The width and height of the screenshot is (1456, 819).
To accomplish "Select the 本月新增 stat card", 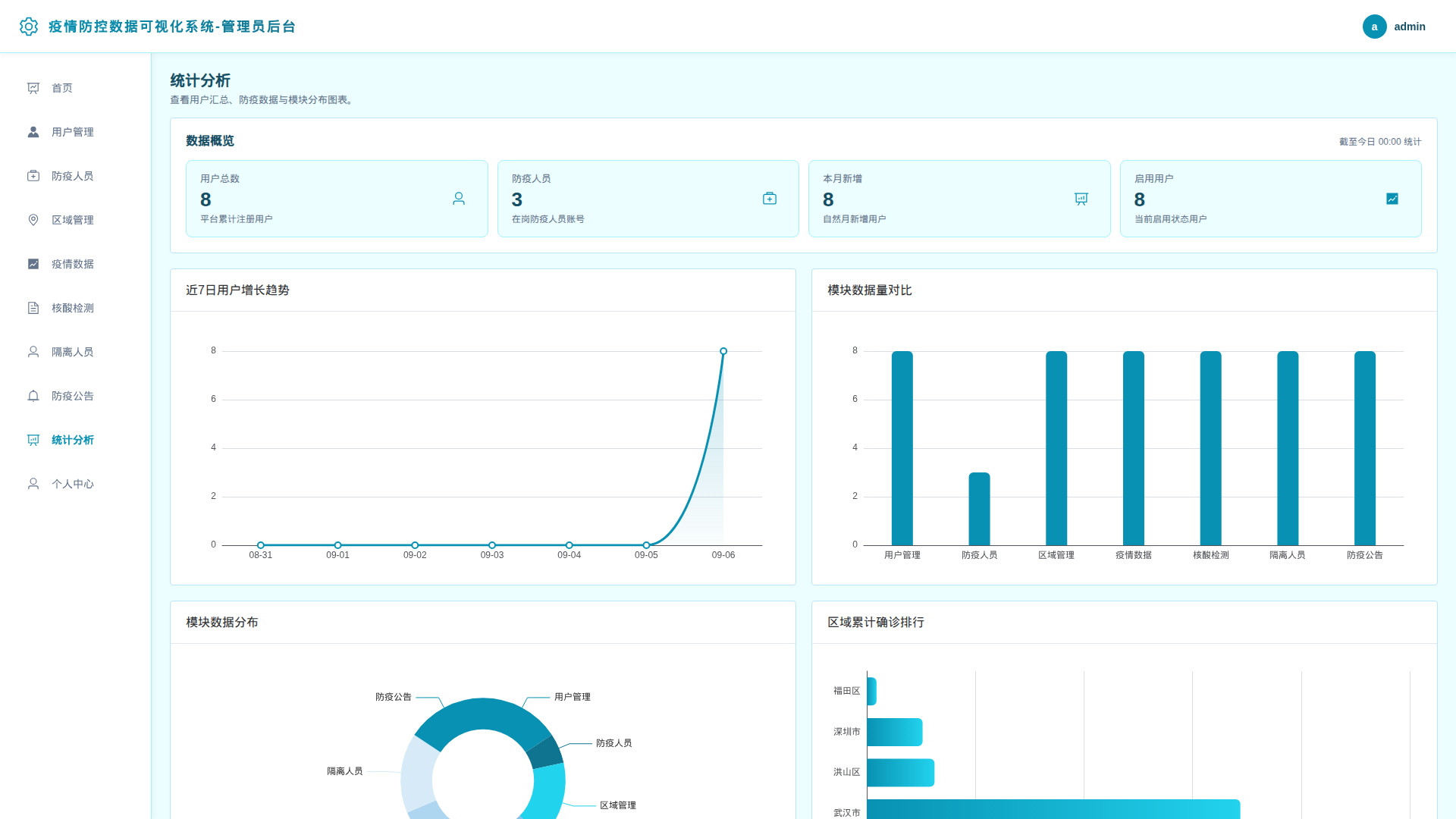I will coord(959,199).
